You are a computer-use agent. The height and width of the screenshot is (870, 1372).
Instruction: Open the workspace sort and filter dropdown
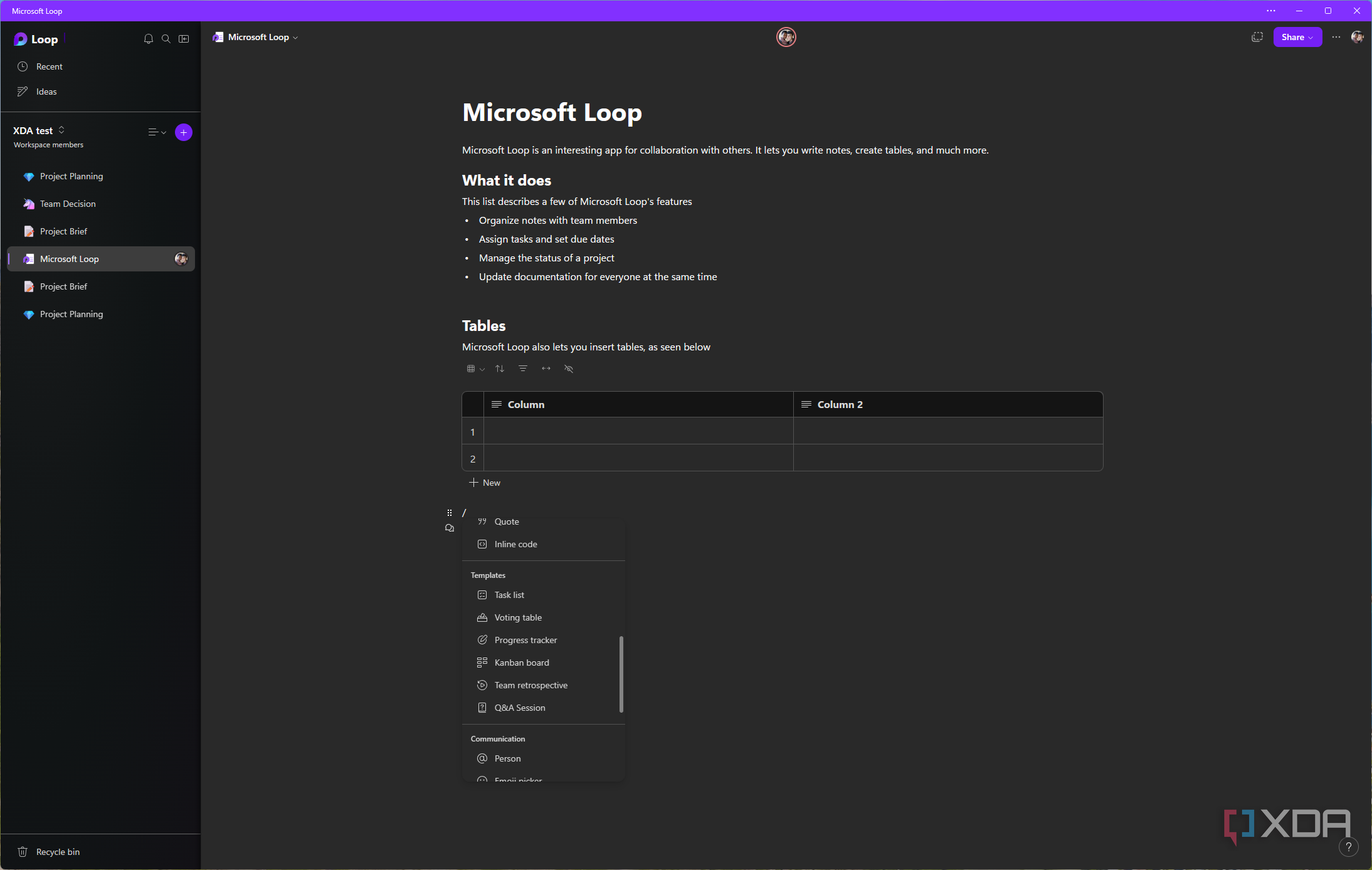pos(157,132)
